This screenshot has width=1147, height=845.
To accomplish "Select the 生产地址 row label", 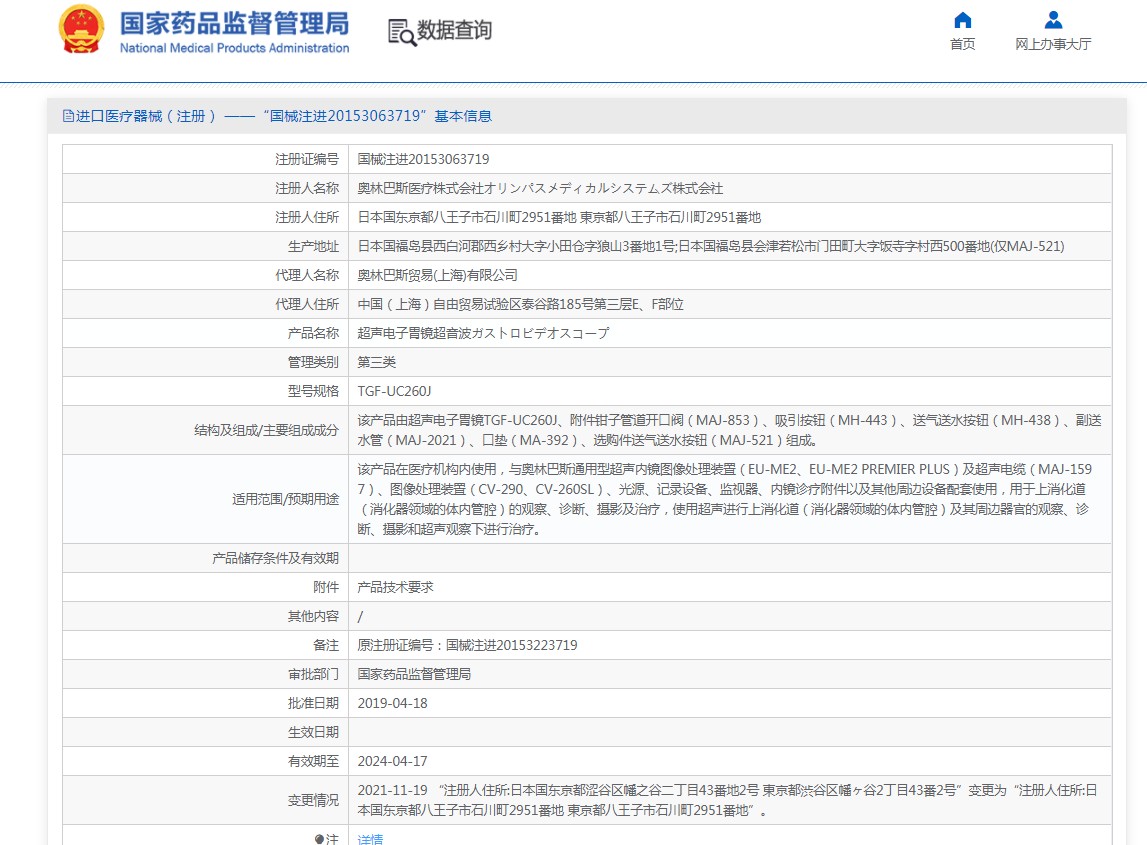I will click(314, 246).
